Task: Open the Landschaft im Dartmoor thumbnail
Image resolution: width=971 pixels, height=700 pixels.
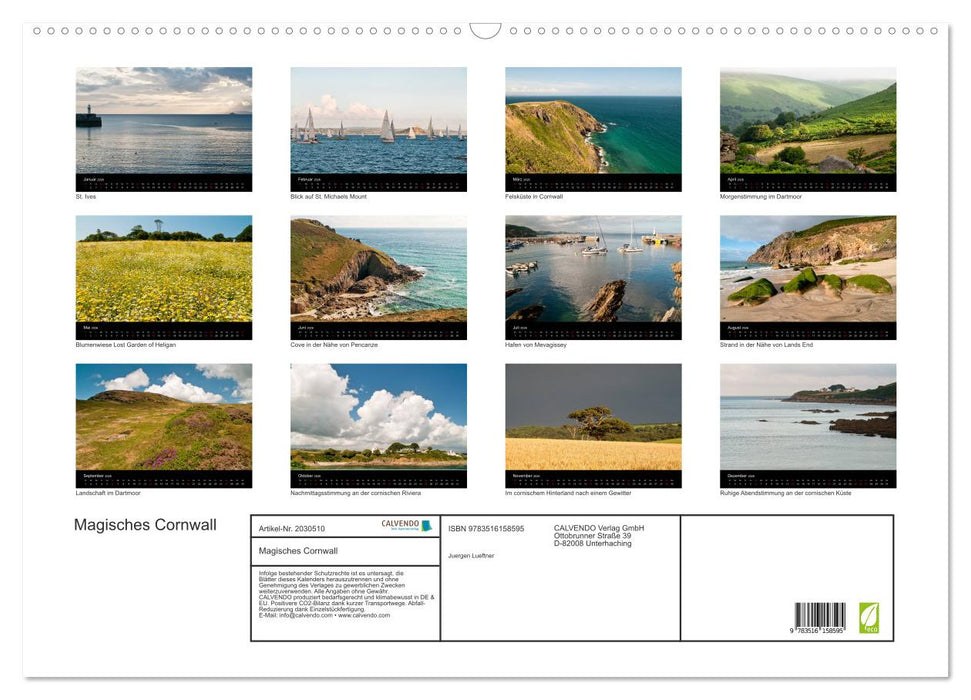Action: pyautogui.click(x=163, y=420)
